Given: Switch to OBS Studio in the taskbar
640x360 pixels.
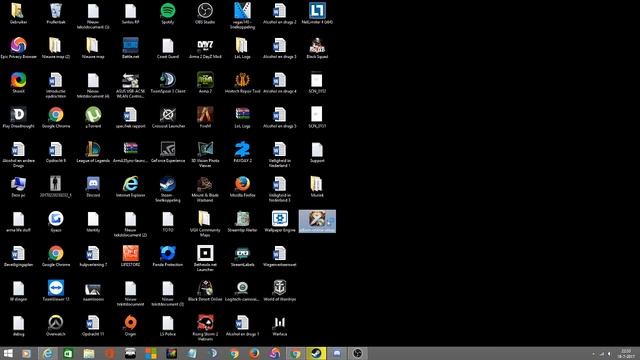Looking at the screenshot, I should point(358,353).
